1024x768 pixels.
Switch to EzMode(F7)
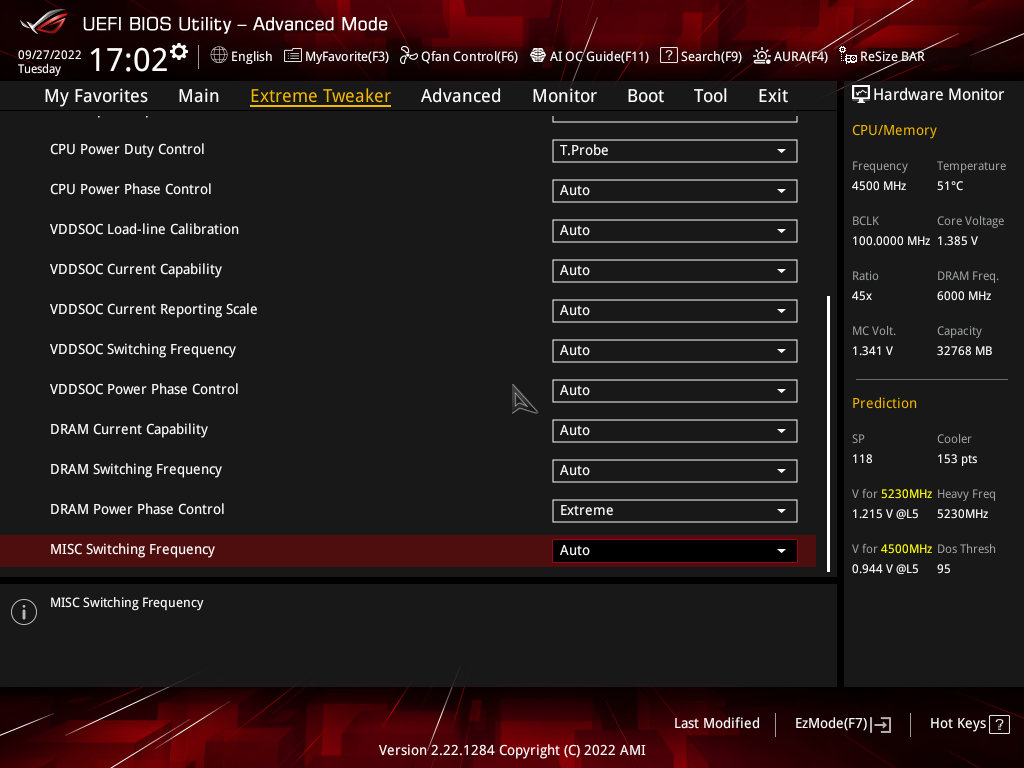coord(842,724)
